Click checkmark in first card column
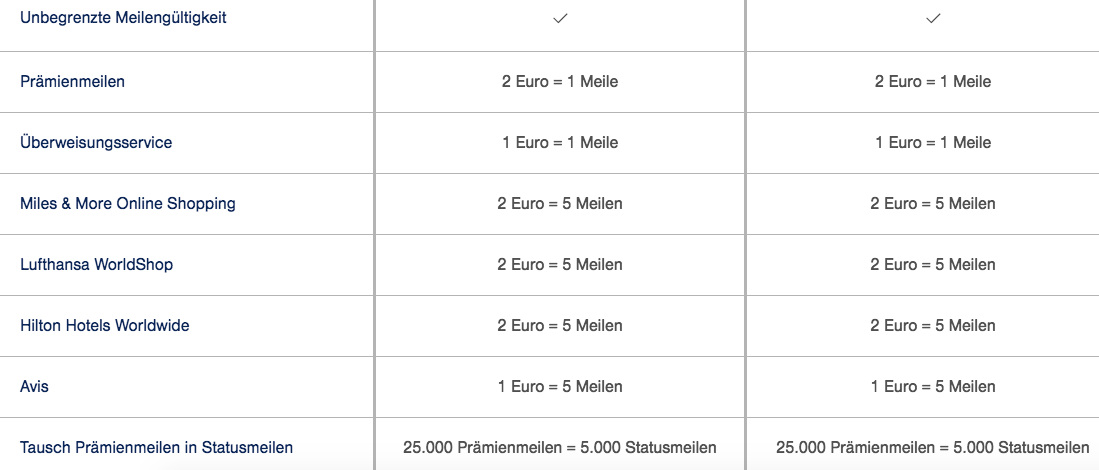The image size is (1099, 470). click(559, 20)
